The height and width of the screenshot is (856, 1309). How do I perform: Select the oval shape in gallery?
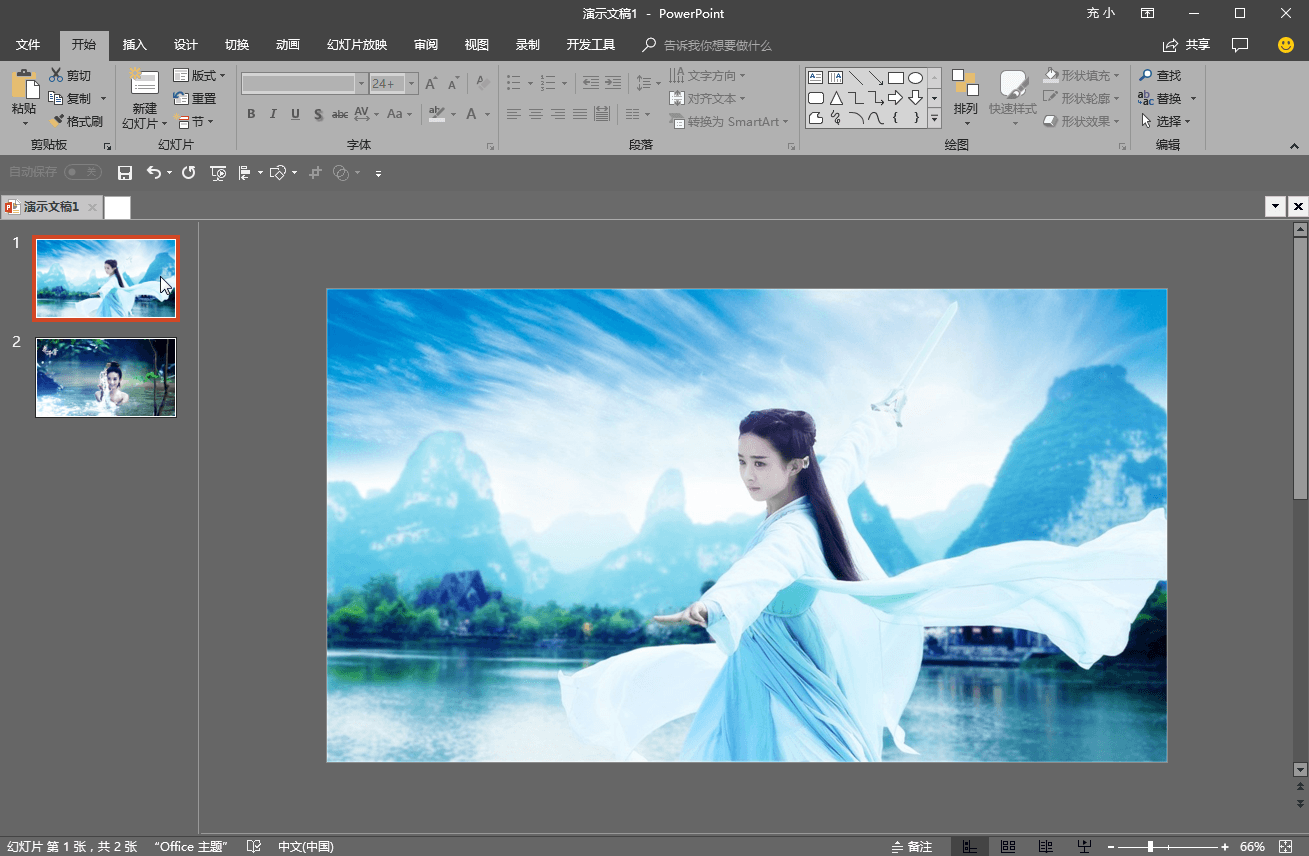915,77
